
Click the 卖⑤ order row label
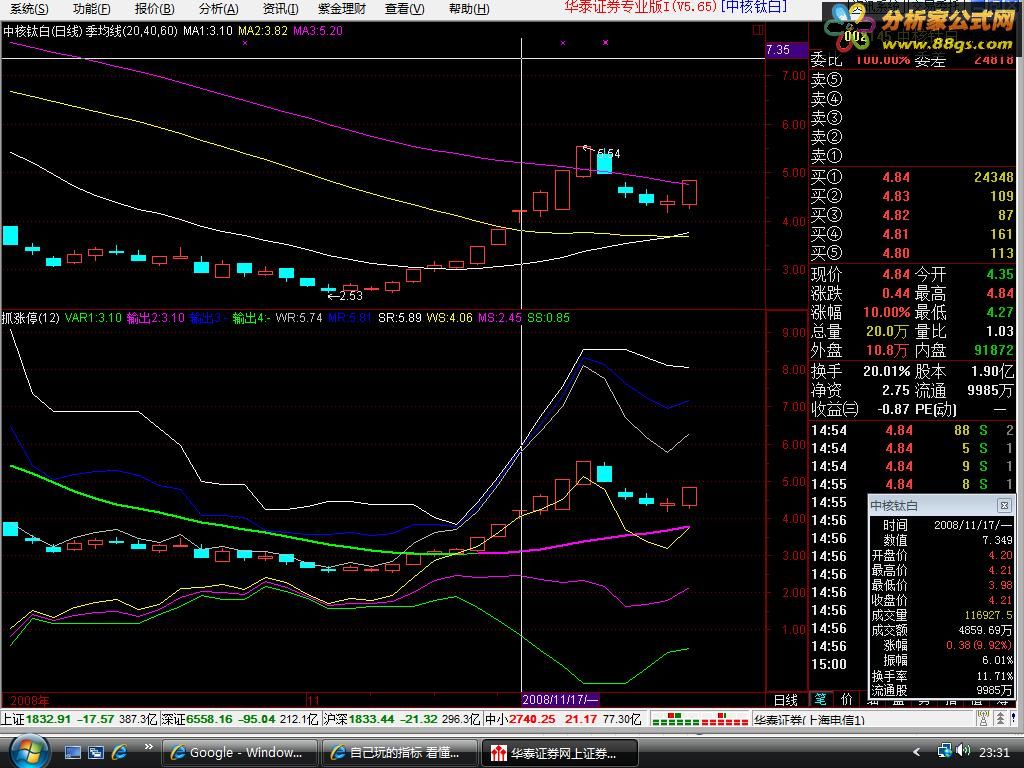coord(827,80)
